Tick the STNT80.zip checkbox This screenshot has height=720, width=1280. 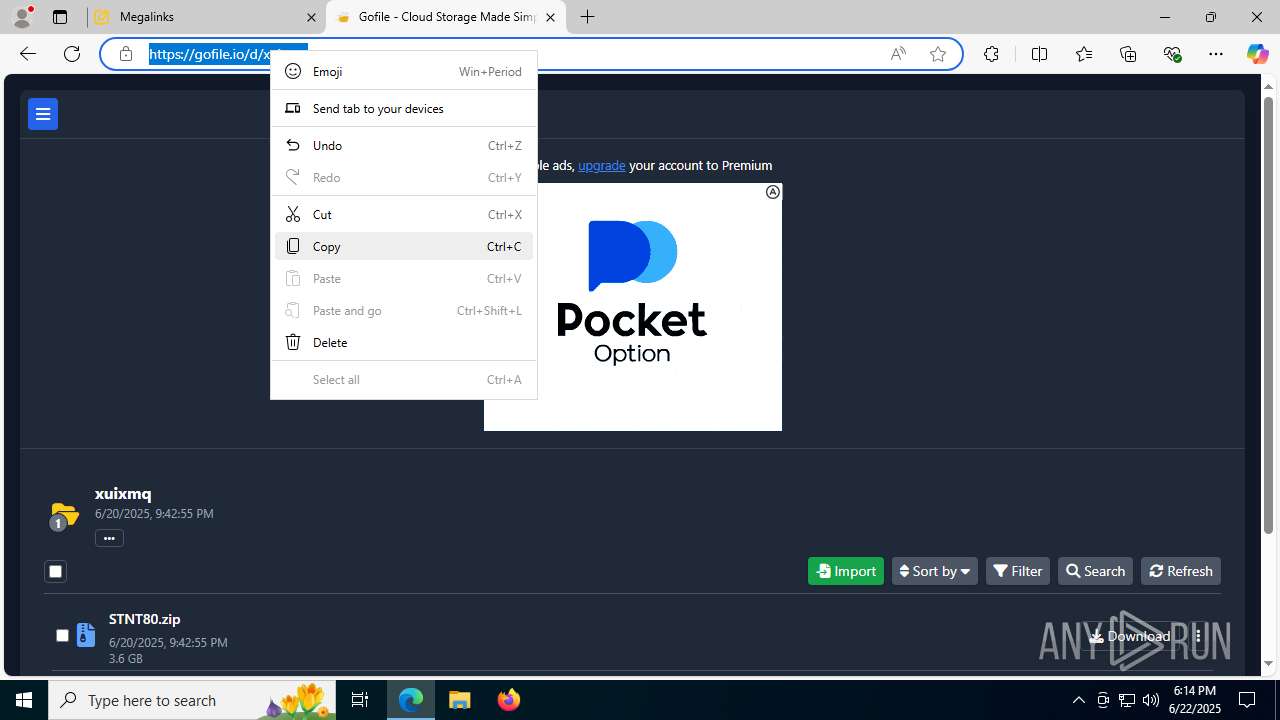(62, 635)
